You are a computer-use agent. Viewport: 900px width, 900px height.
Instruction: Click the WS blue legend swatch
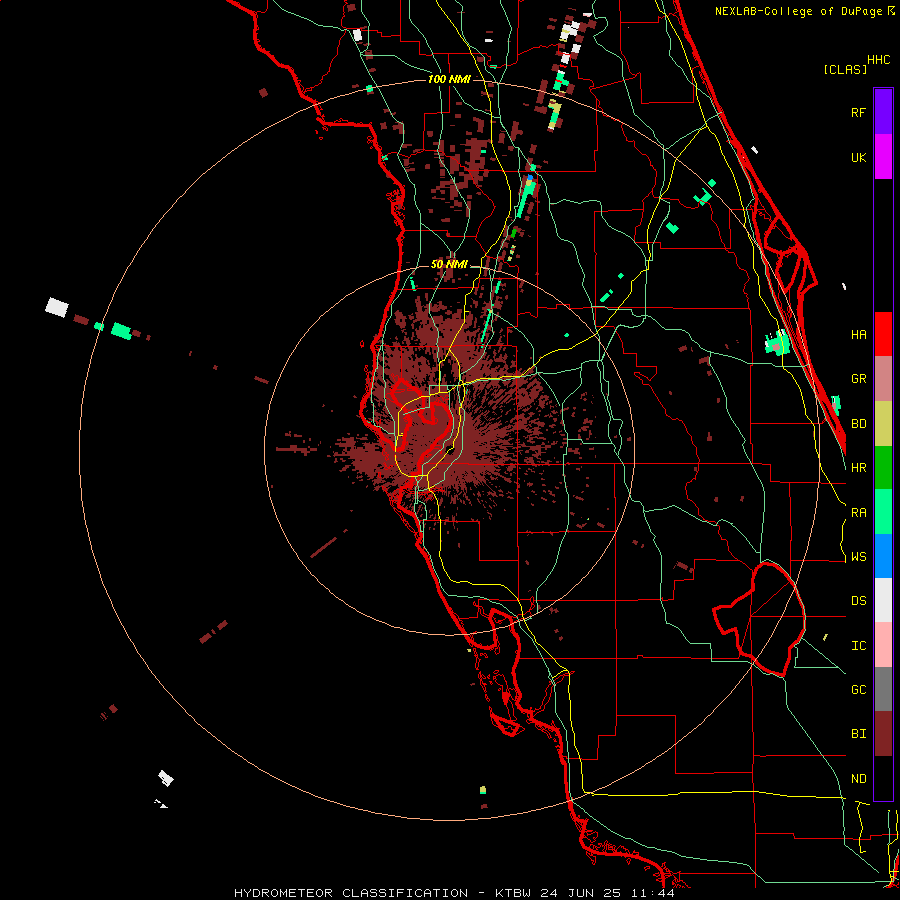click(x=883, y=556)
